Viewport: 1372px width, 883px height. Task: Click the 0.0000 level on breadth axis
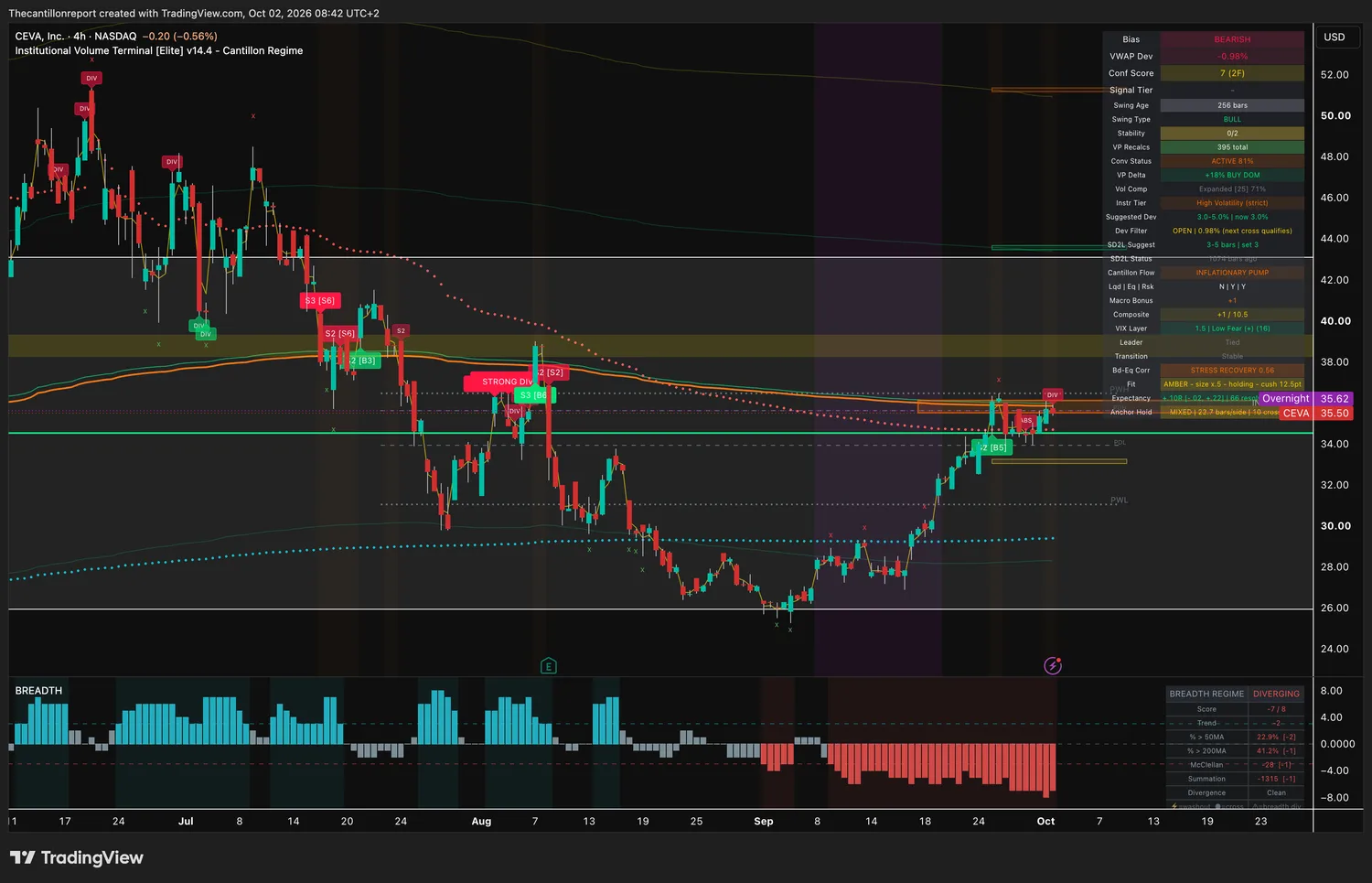1337,744
